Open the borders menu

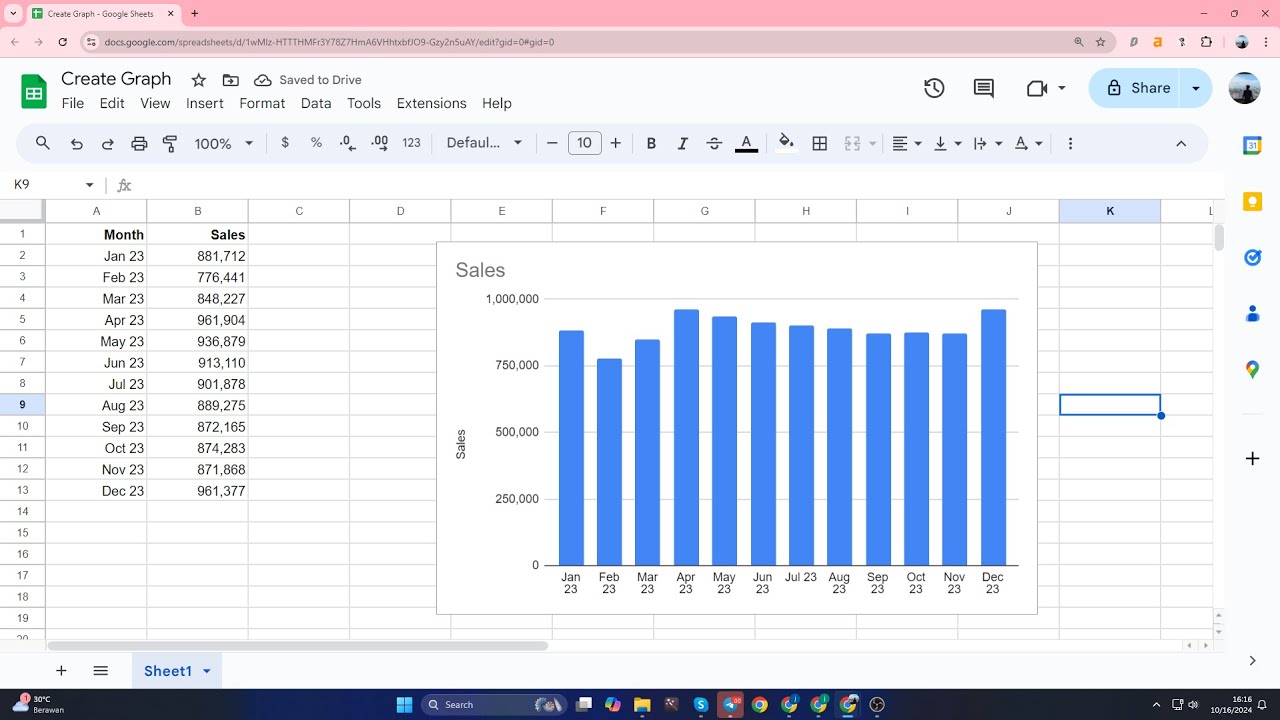click(x=820, y=143)
